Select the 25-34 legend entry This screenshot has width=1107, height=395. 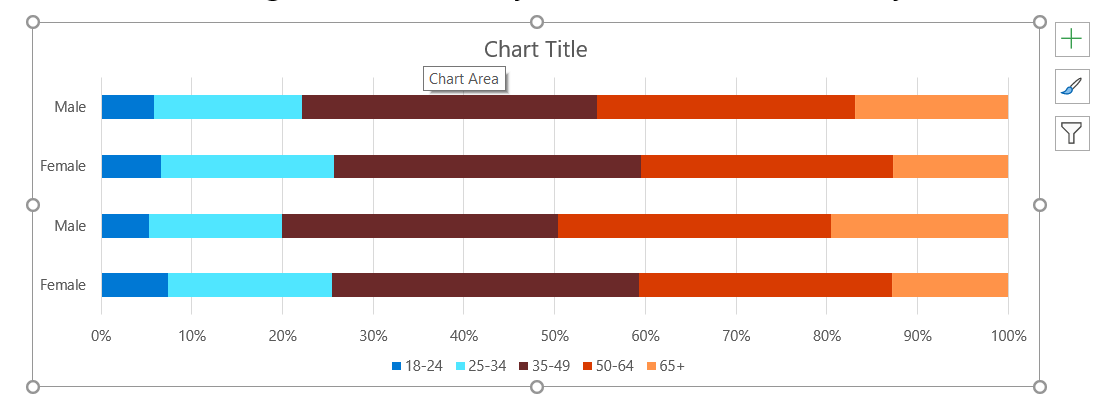point(481,366)
